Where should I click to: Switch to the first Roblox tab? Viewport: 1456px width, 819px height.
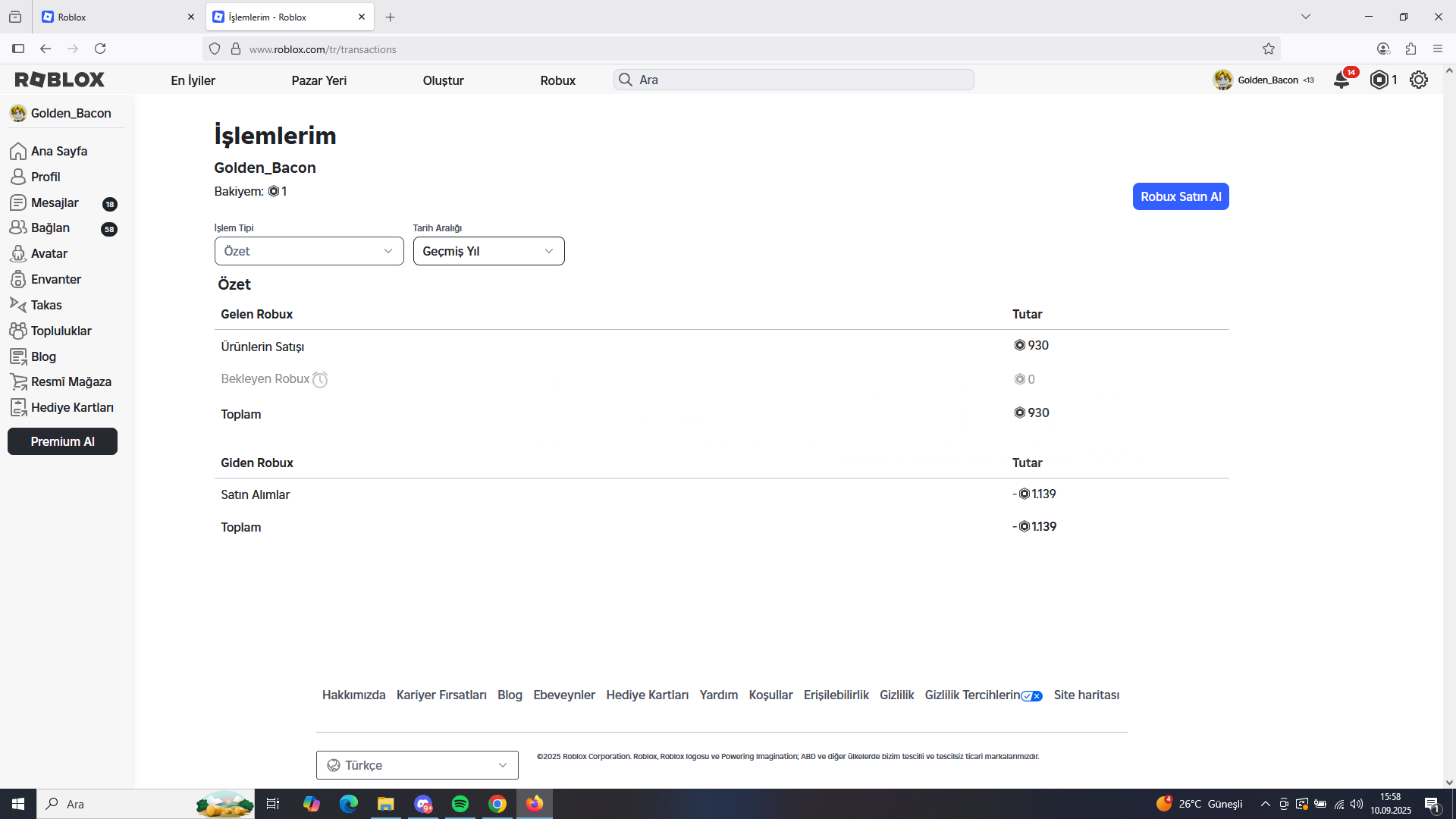pyautogui.click(x=118, y=17)
